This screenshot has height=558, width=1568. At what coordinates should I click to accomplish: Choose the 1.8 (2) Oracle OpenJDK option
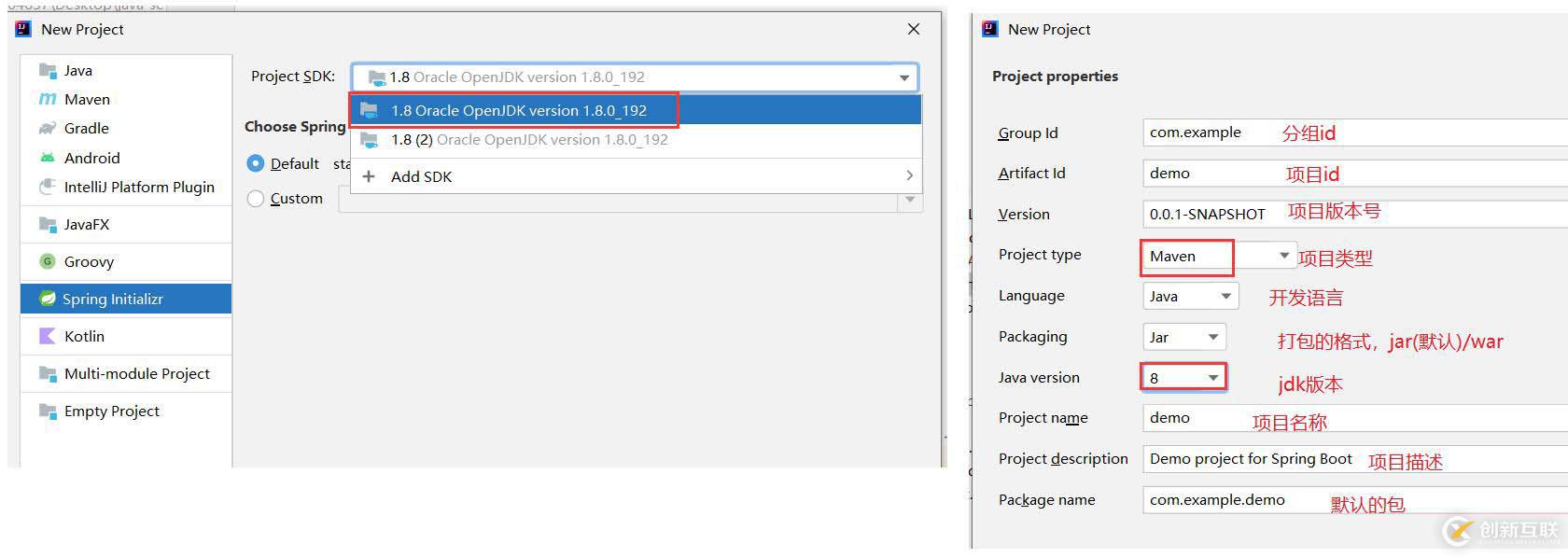point(636,139)
